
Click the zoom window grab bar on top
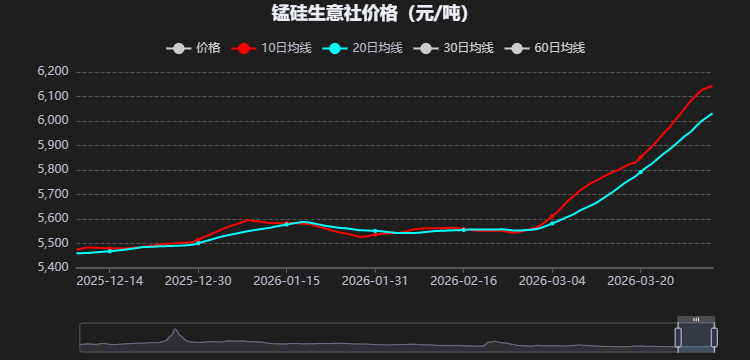(696, 319)
